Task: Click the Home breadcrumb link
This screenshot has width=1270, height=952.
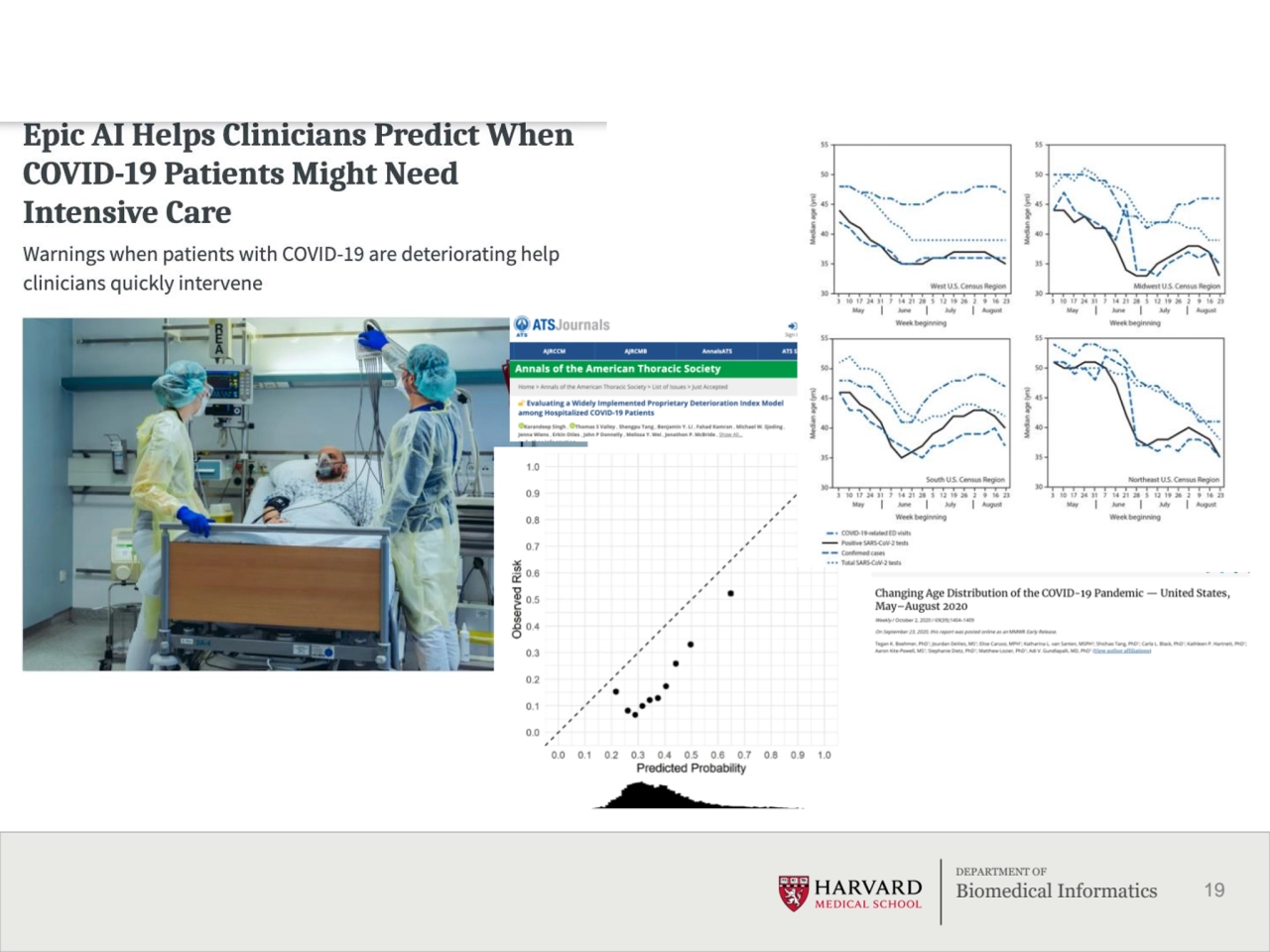Action: (526, 387)
